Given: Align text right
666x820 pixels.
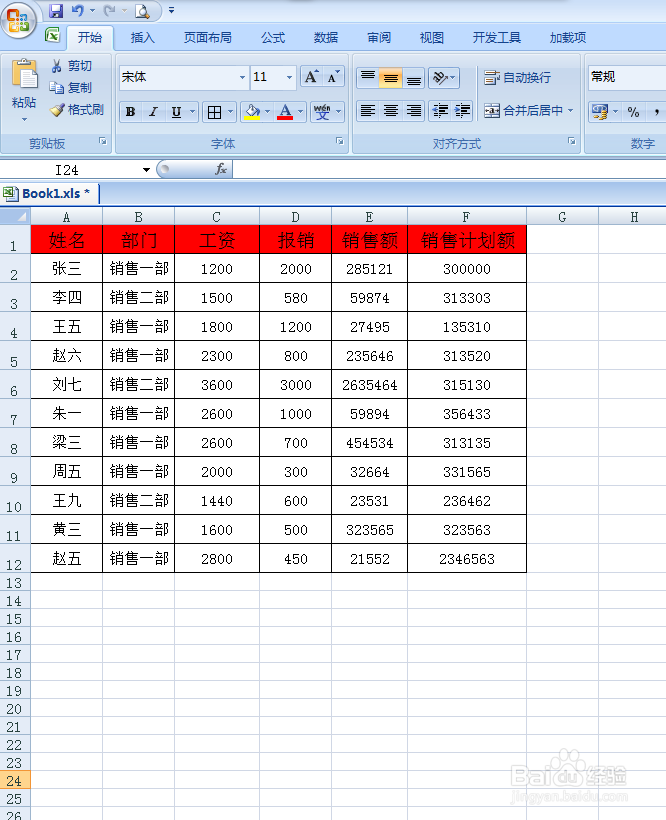Looking at the screenshot, I should click(x=414, y=110).
